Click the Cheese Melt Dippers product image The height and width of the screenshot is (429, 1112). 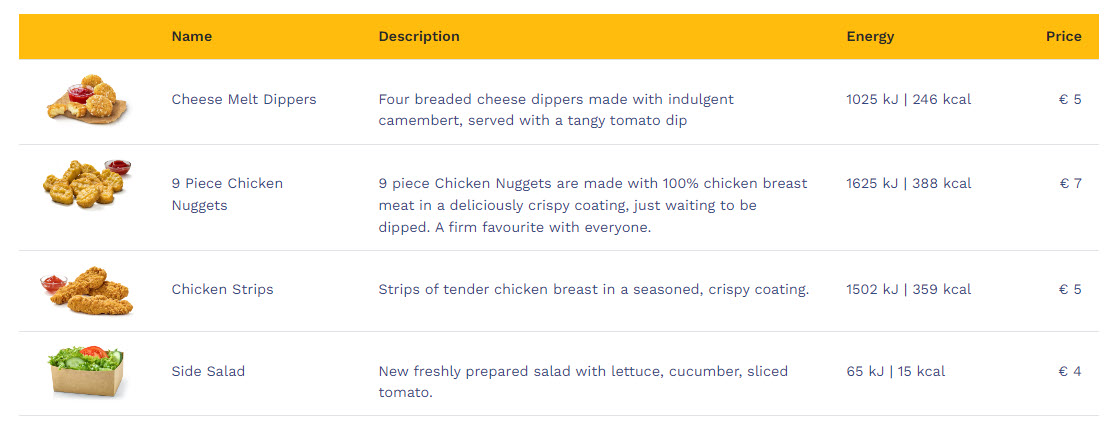[86, 100]
